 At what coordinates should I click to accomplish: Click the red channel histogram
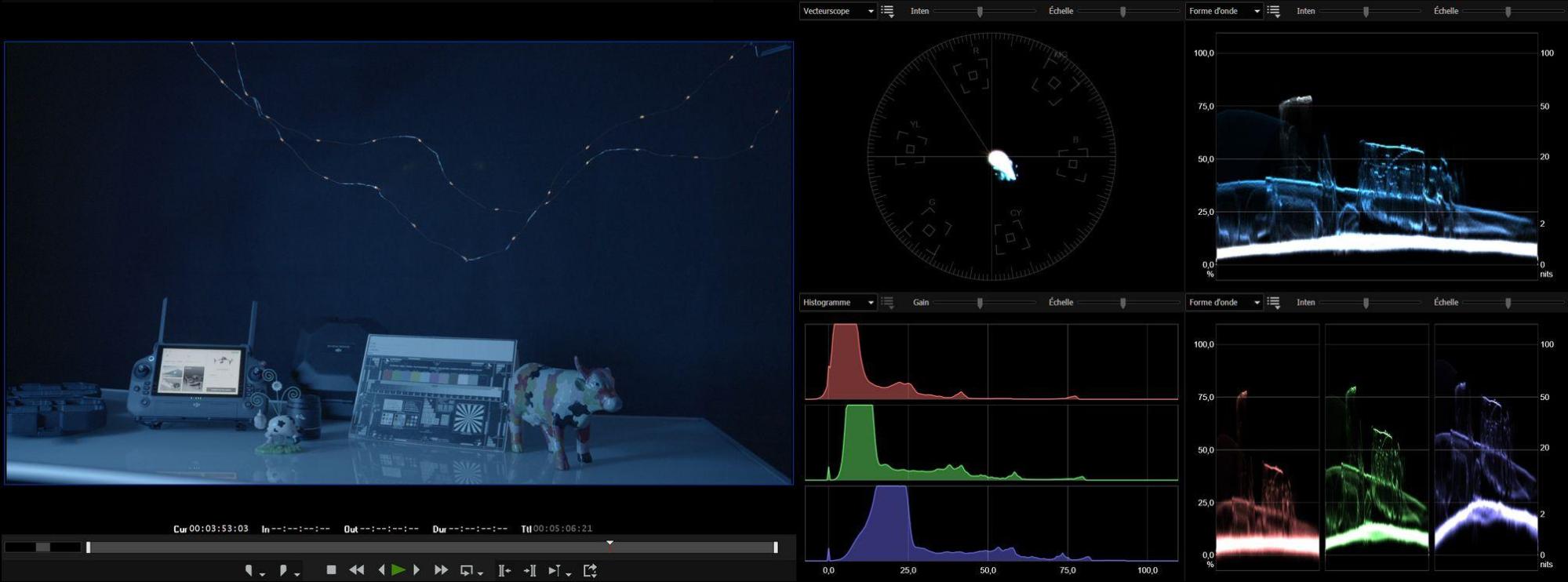991,362
